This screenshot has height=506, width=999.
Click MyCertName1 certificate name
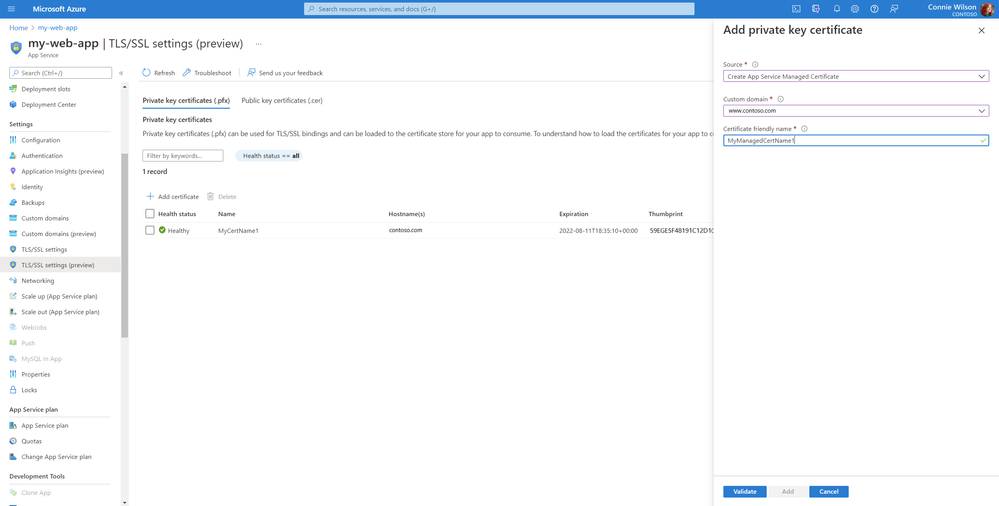238,231
